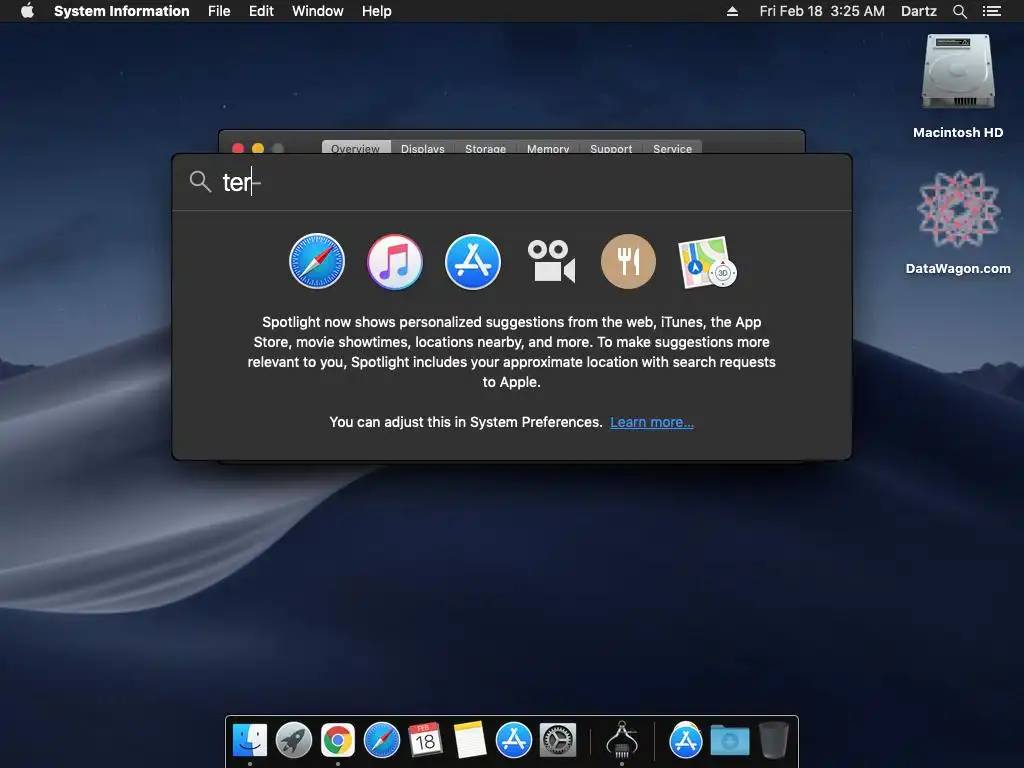Open the System Information application menu
The width and height of the screenshot is (1024, 768).
pyautogui.click(x=121, y=11)
